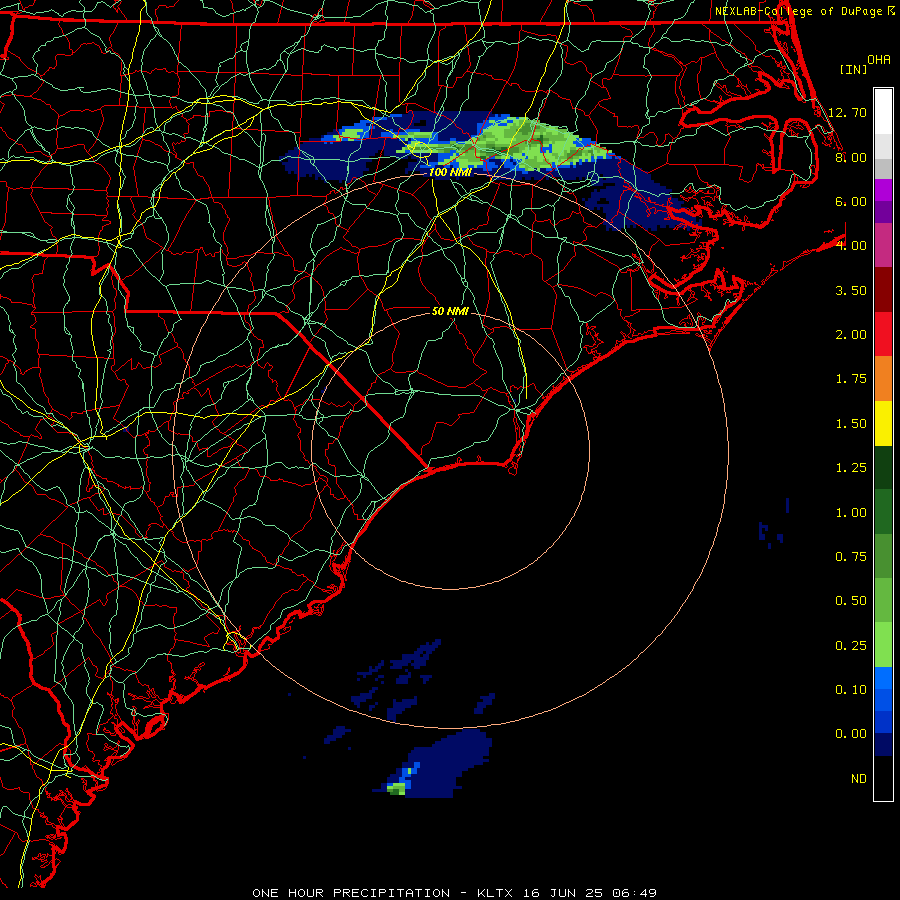The image size is (900, 900).
Task: Click the 8.00 legend value
Action: coord(851,157)
